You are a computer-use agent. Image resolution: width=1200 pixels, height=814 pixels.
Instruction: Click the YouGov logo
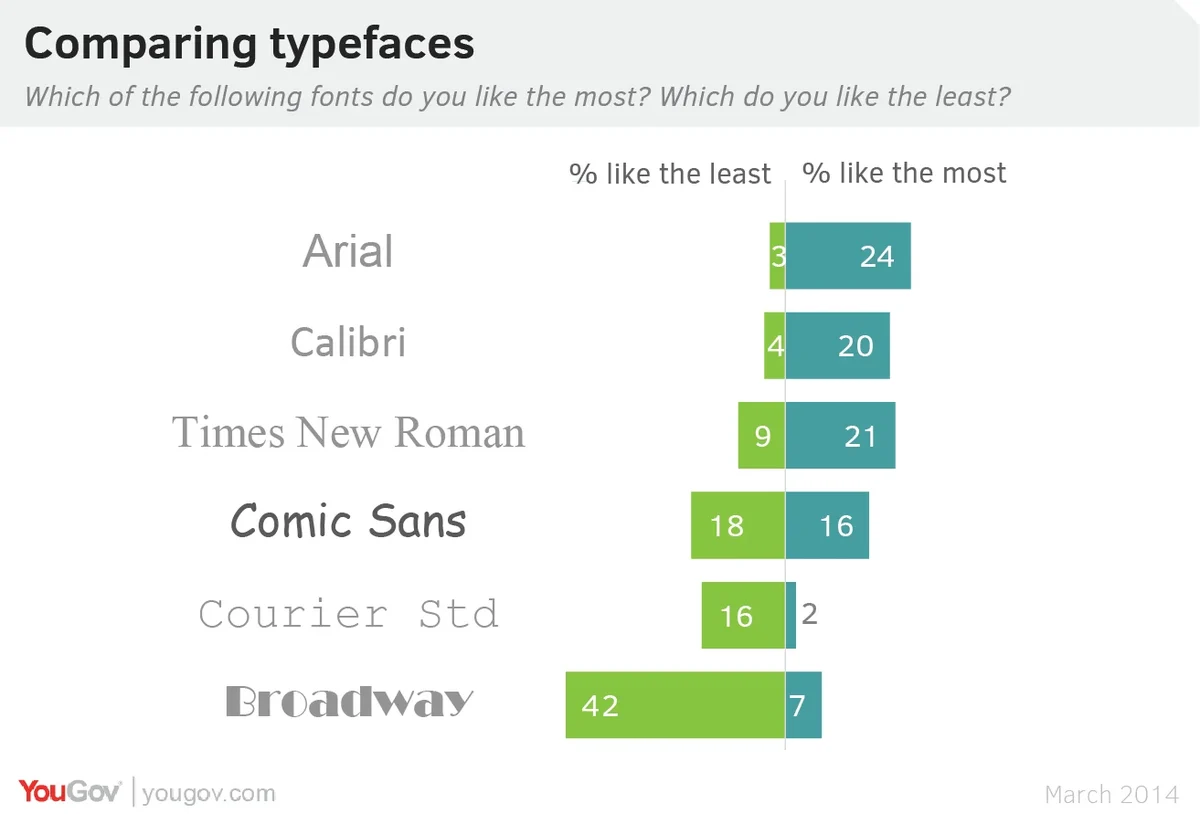tap(70, 793)
